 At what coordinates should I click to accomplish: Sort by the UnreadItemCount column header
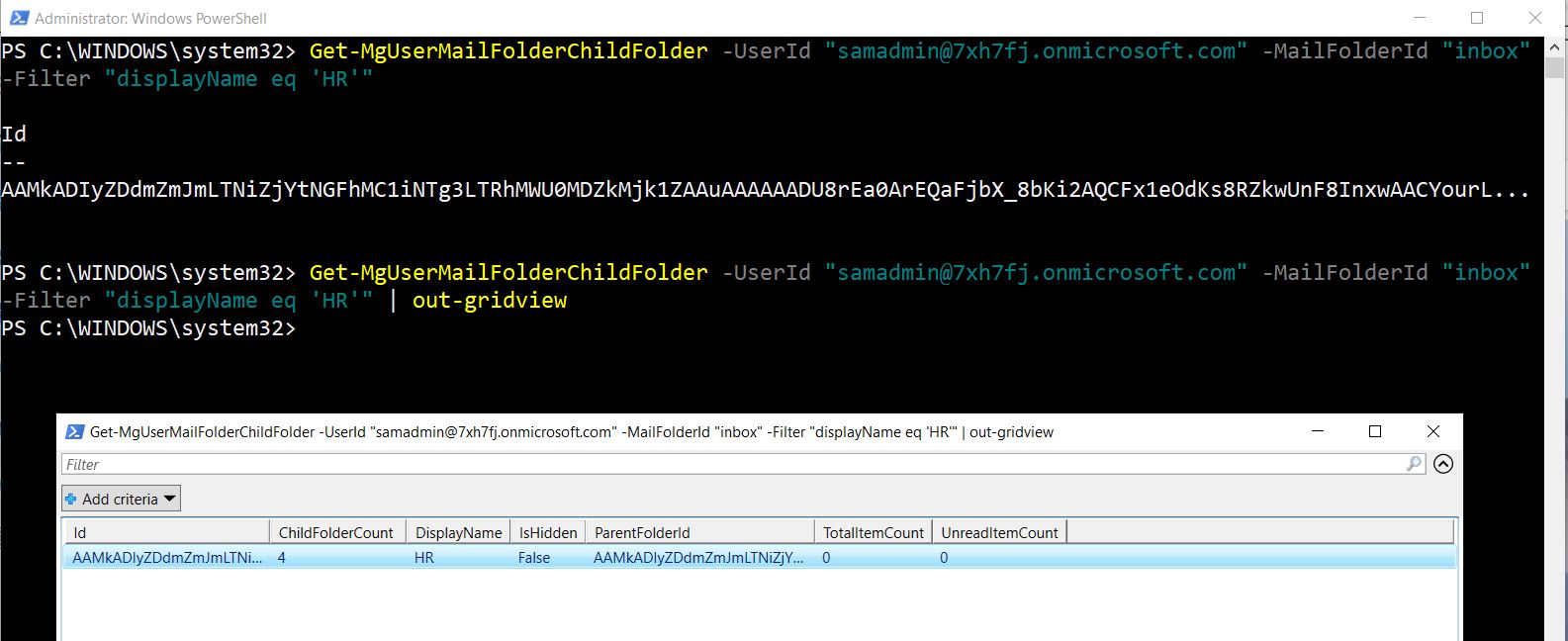pyautogui.click(x=999, y=532)
